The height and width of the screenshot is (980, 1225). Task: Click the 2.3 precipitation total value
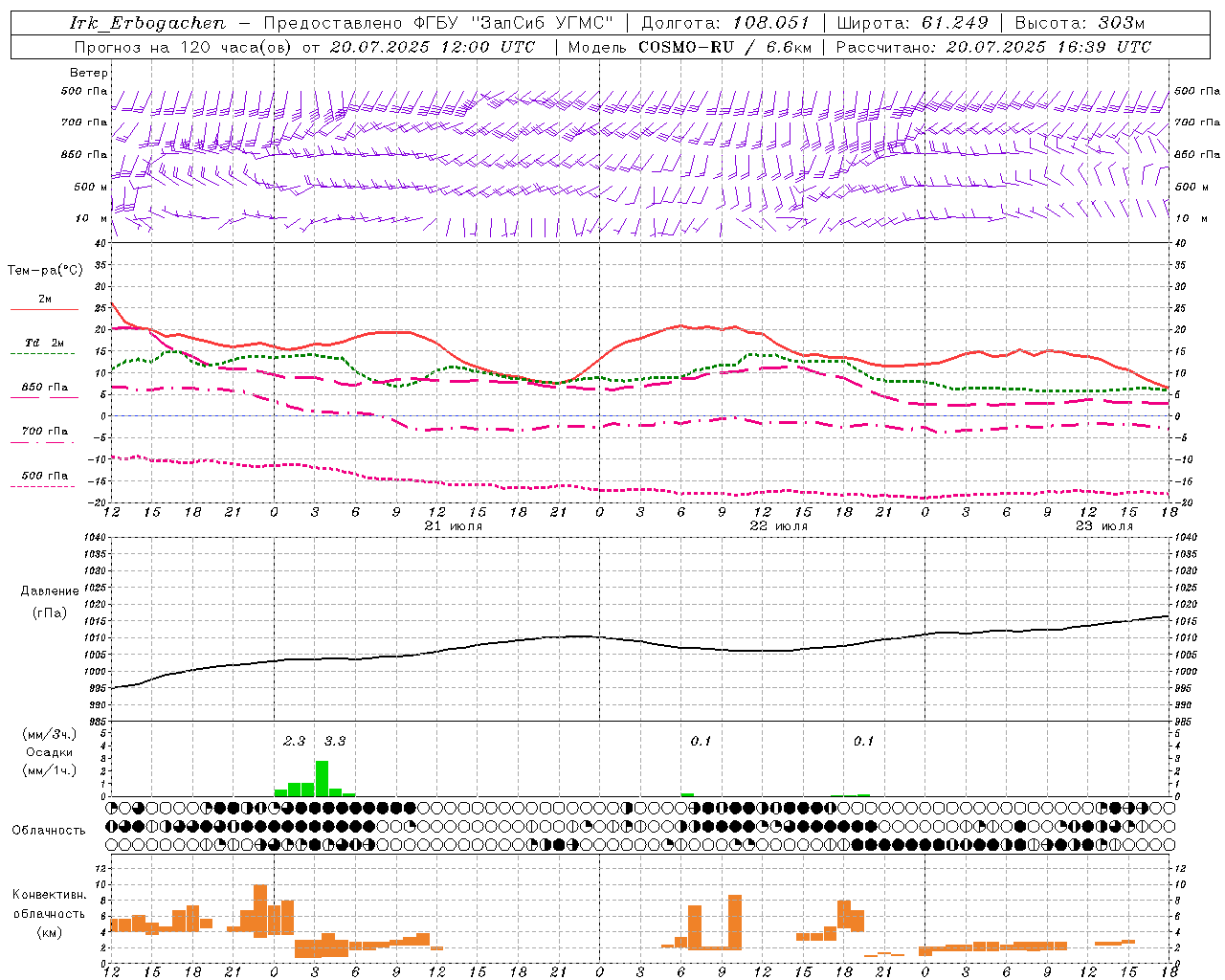pos(295,741)
